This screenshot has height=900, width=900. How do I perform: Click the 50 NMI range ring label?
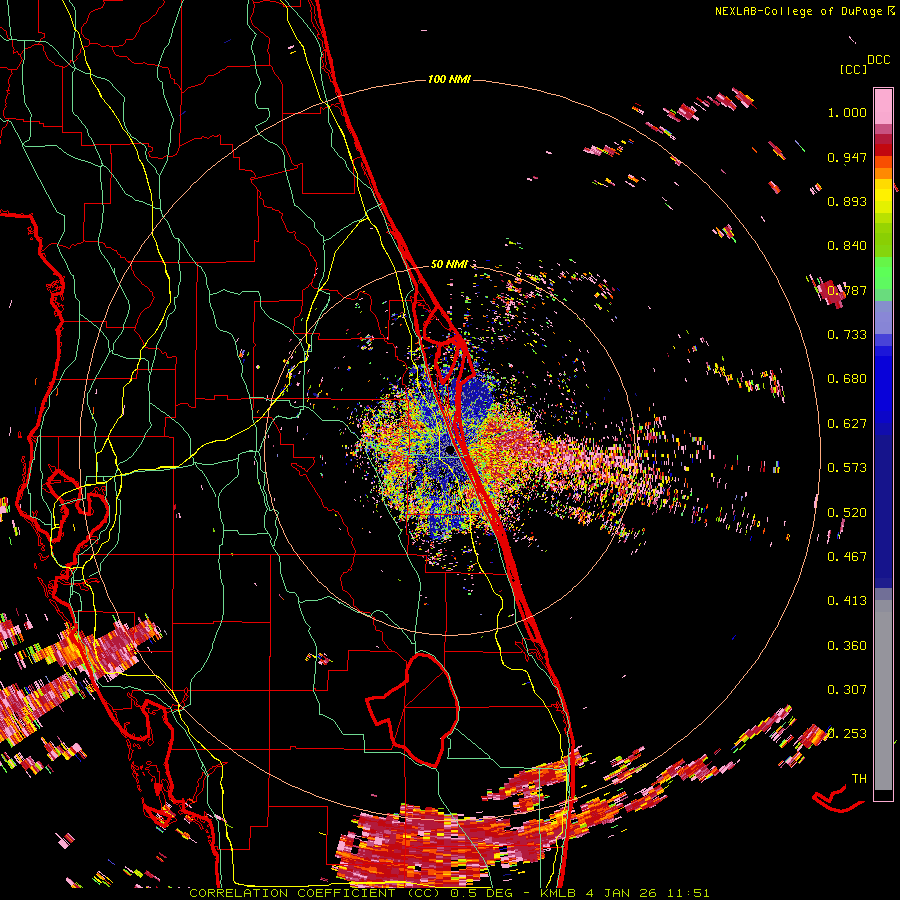click(x=449, y=264)
